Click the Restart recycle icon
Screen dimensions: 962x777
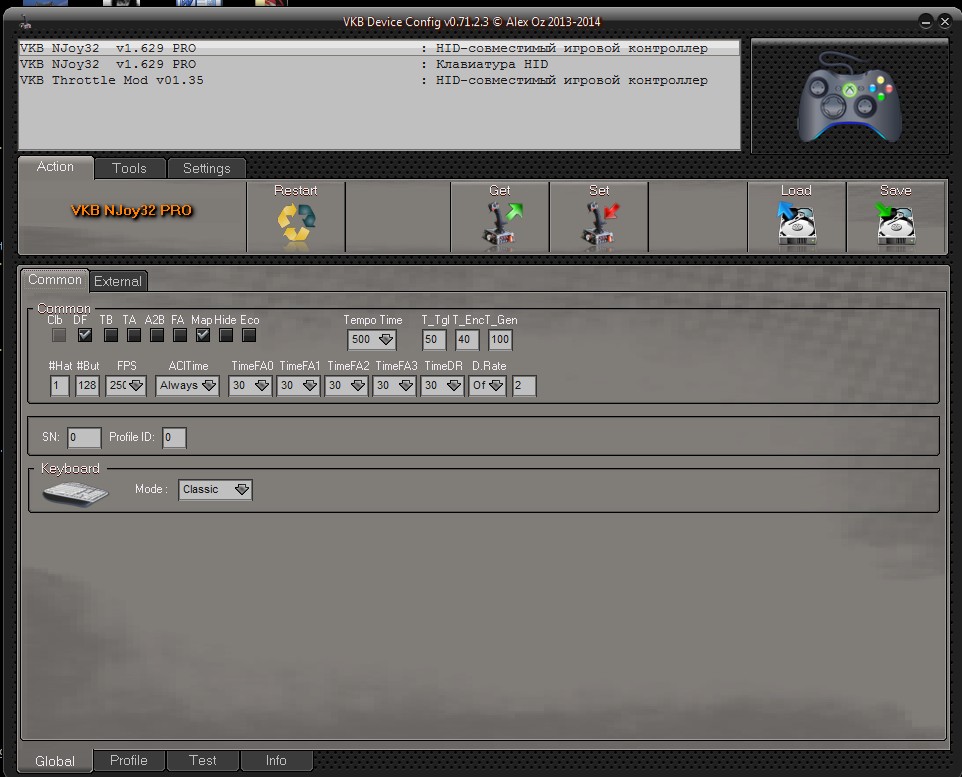(x=296, y=223)
